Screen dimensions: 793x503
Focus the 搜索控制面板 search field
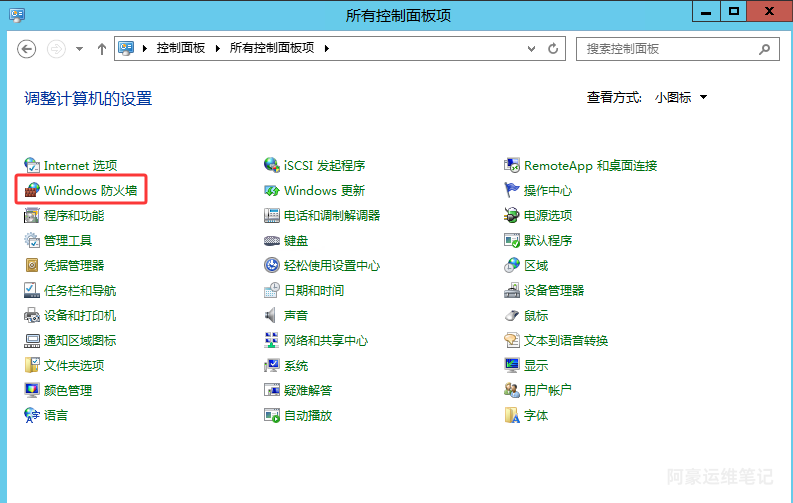pos(678,49)
